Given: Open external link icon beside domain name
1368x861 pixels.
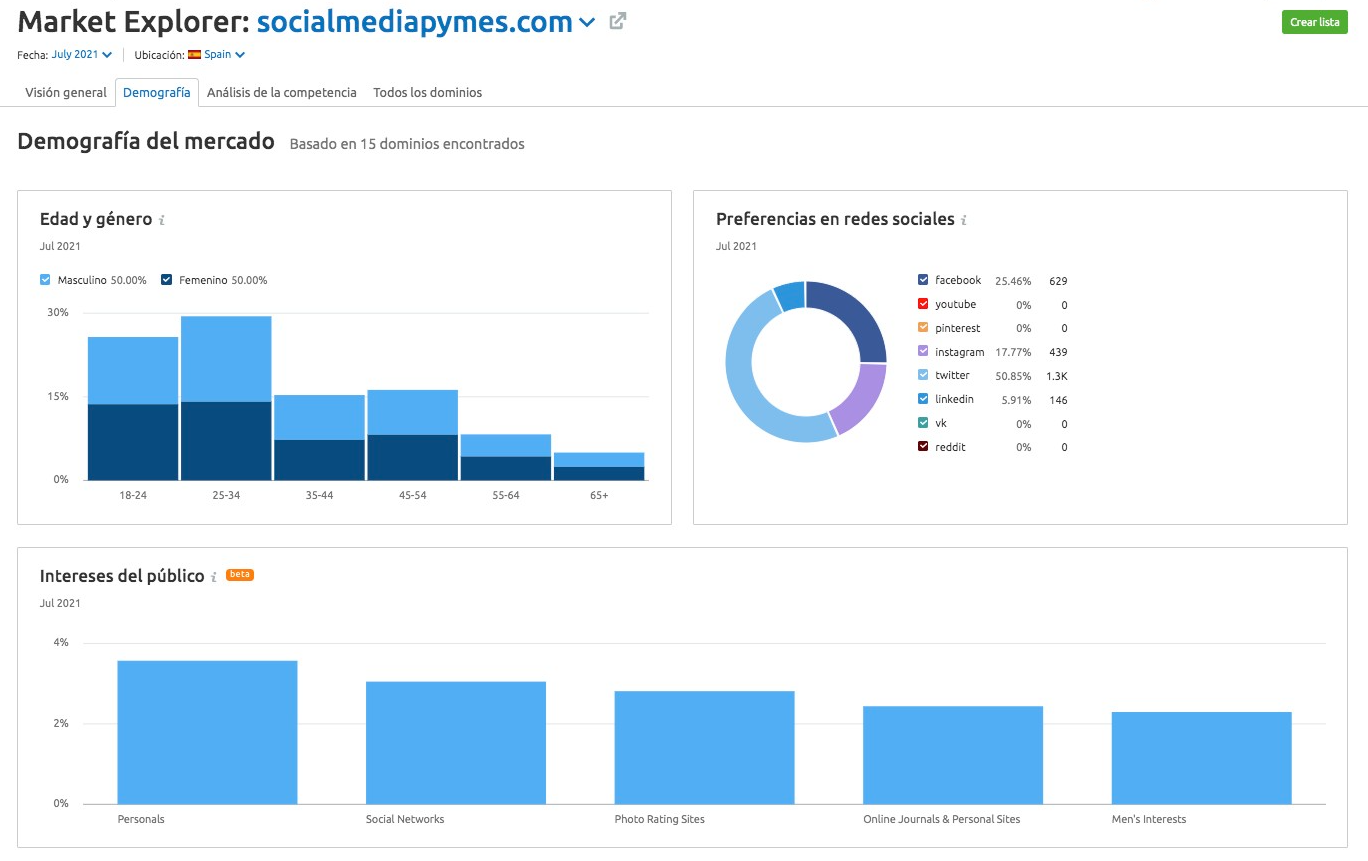Looking at the screenshot, I should coord(618,21).
